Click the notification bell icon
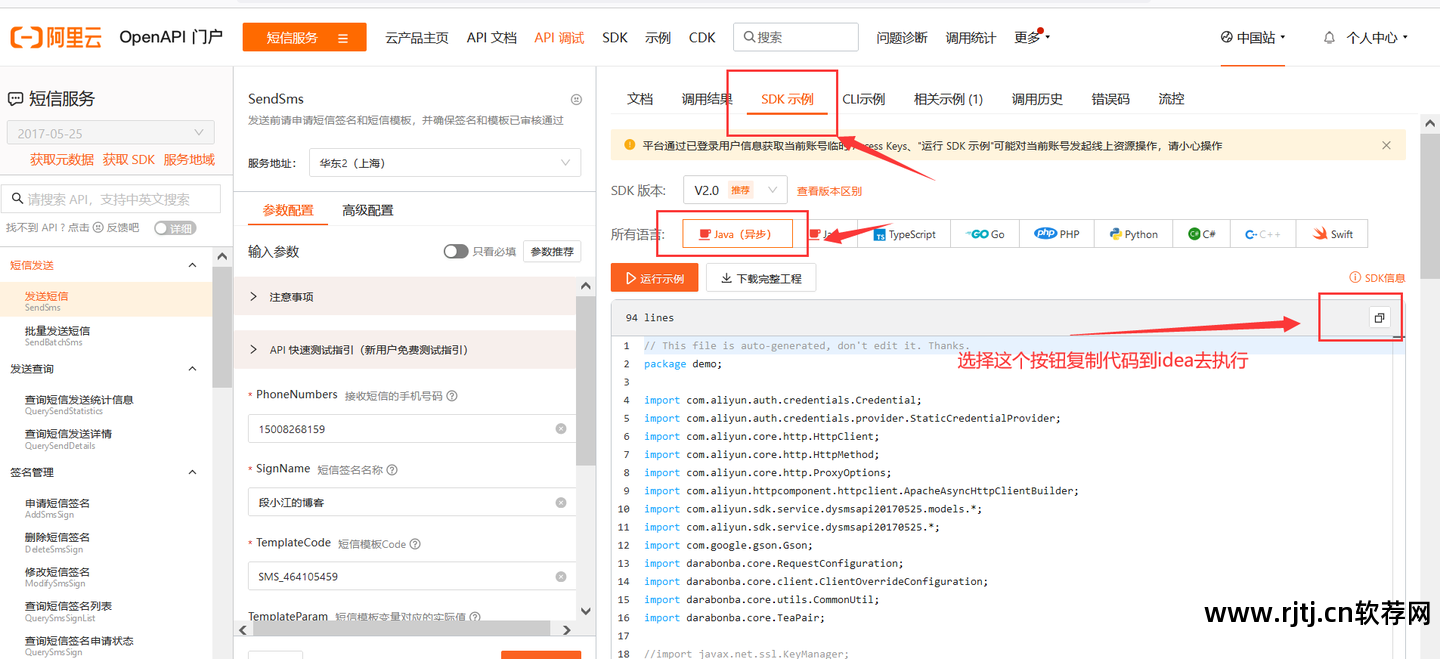Image resolution: width=1440 pixels, height=659 pixels. [1329, 38]
